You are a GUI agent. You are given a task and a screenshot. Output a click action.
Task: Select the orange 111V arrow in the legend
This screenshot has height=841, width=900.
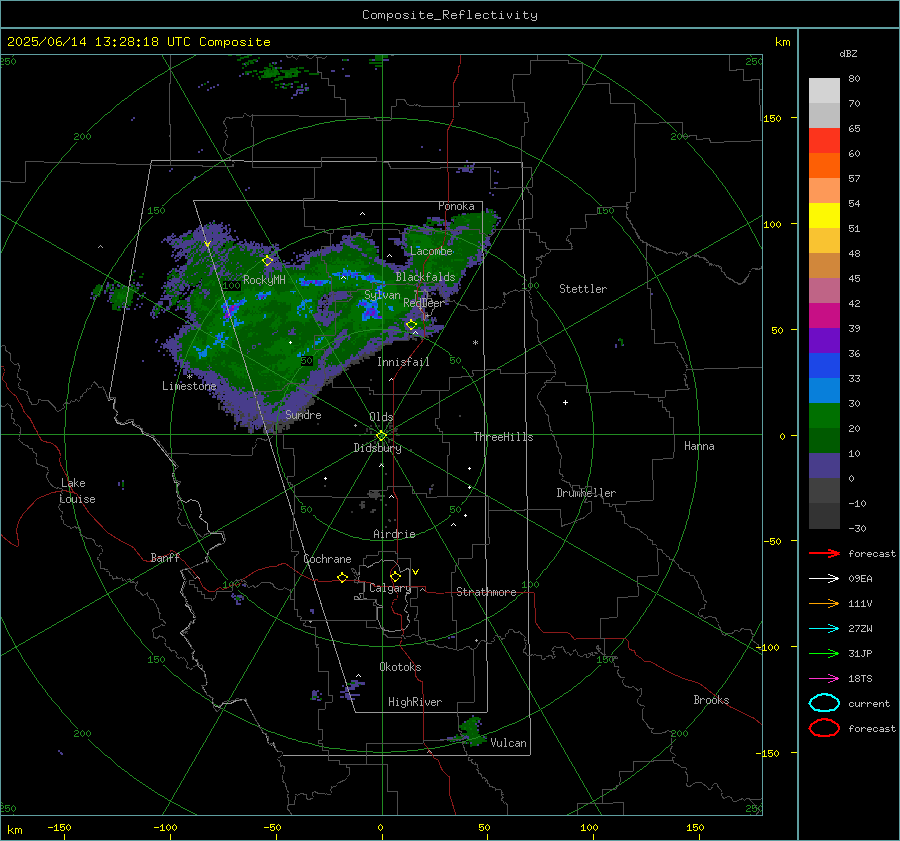[824, 603]
